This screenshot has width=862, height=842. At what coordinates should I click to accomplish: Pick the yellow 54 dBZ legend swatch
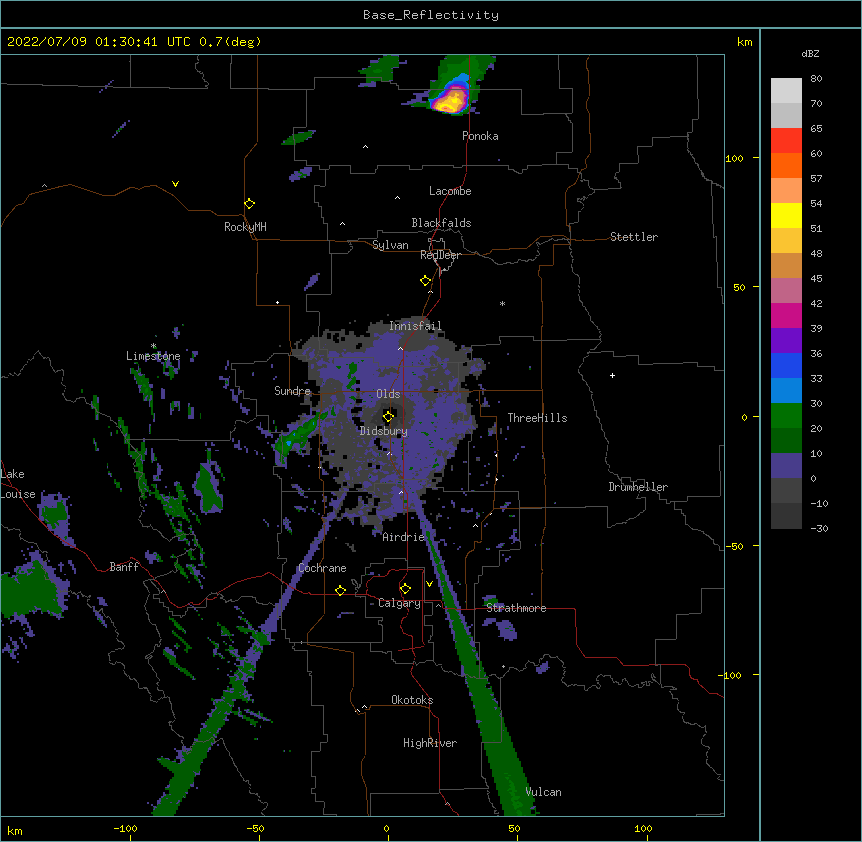[x=786, y=215]
